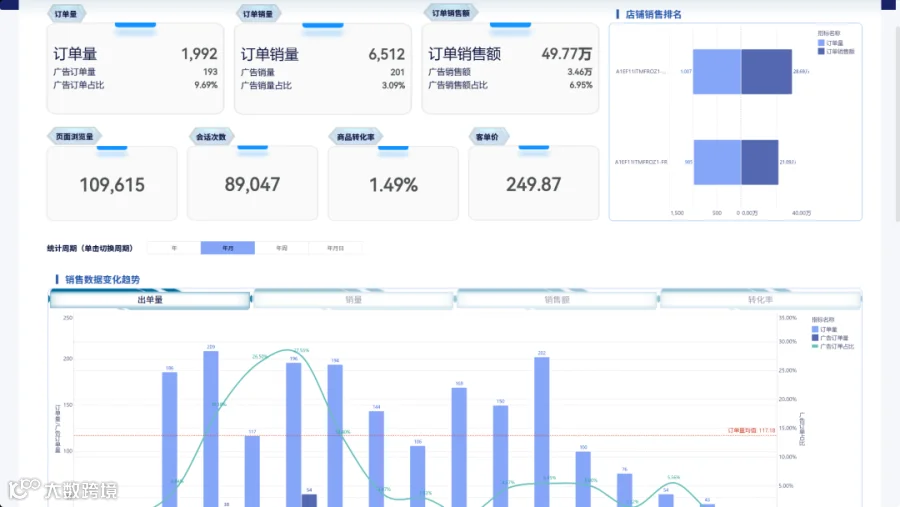Click the 订单量均值 117.18 average line label
The width and height of the screenshot is (900, 507).
click(x=751, y=430)
